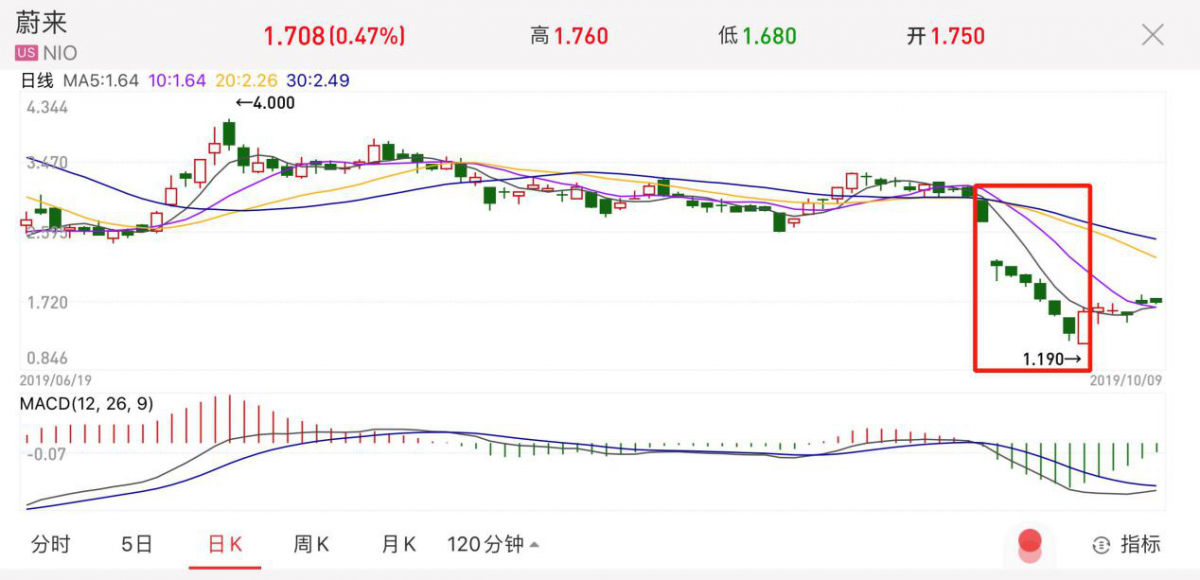This screenshot has height=580, width=1200.
Task: Tap the 3.470 price axis label
Action: pyautogui.click(x=47, y=162)
